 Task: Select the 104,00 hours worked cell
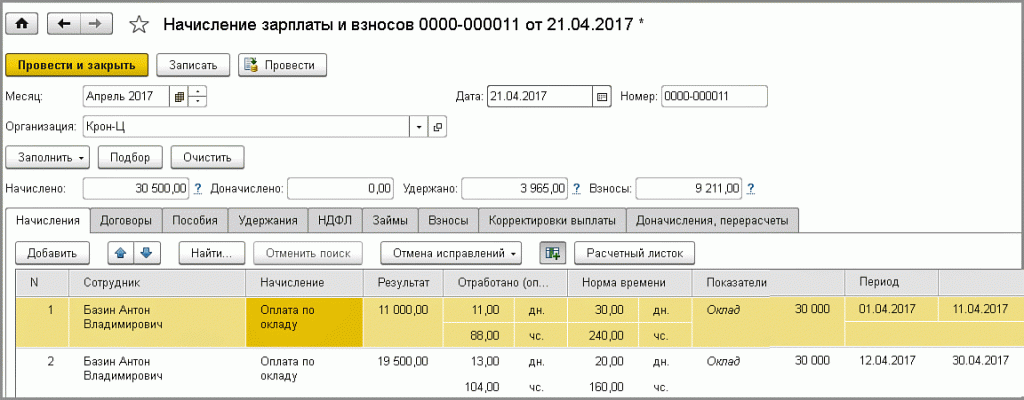(x=479, y=386)
